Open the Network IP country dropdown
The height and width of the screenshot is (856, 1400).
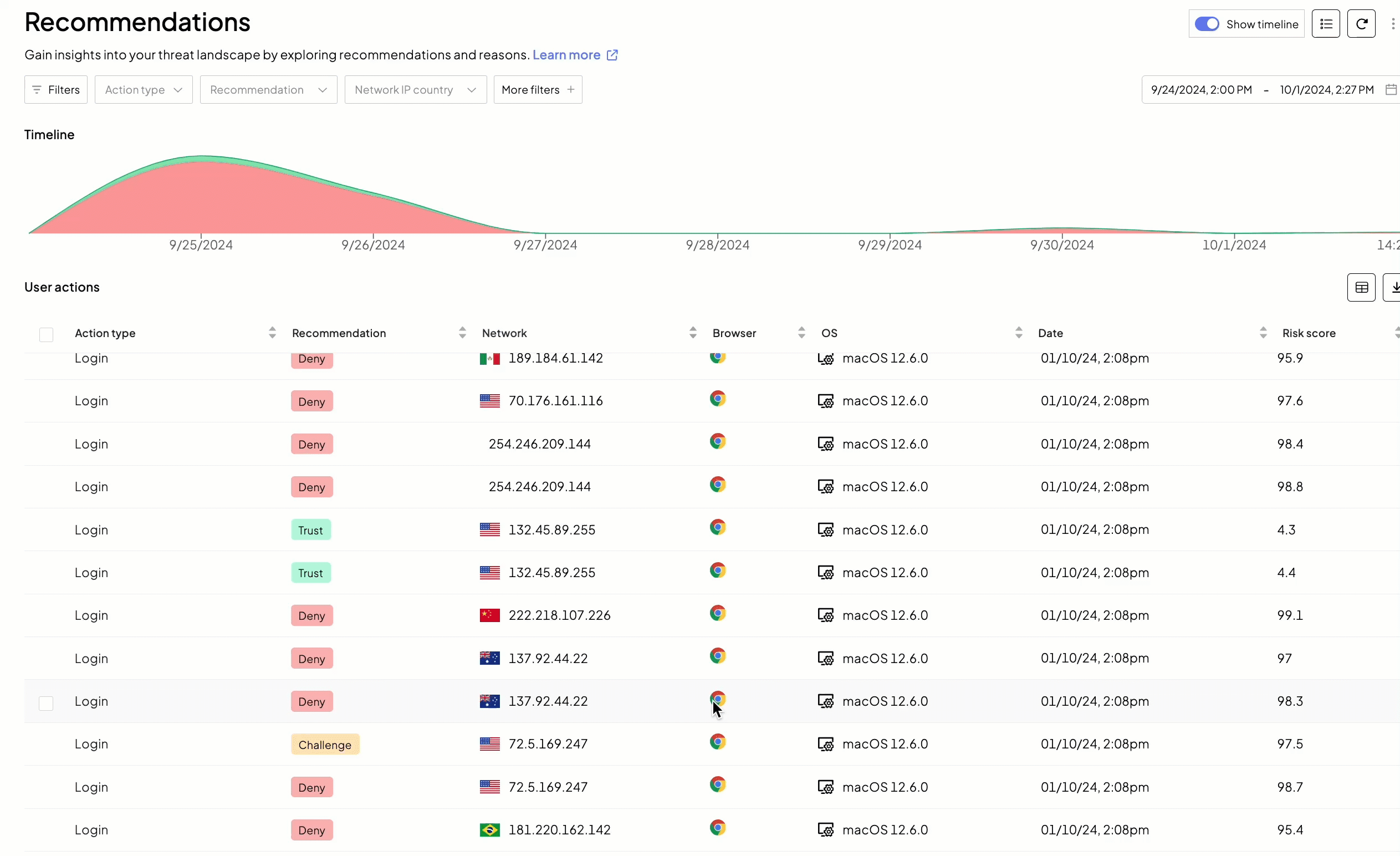tap(415, 90)
